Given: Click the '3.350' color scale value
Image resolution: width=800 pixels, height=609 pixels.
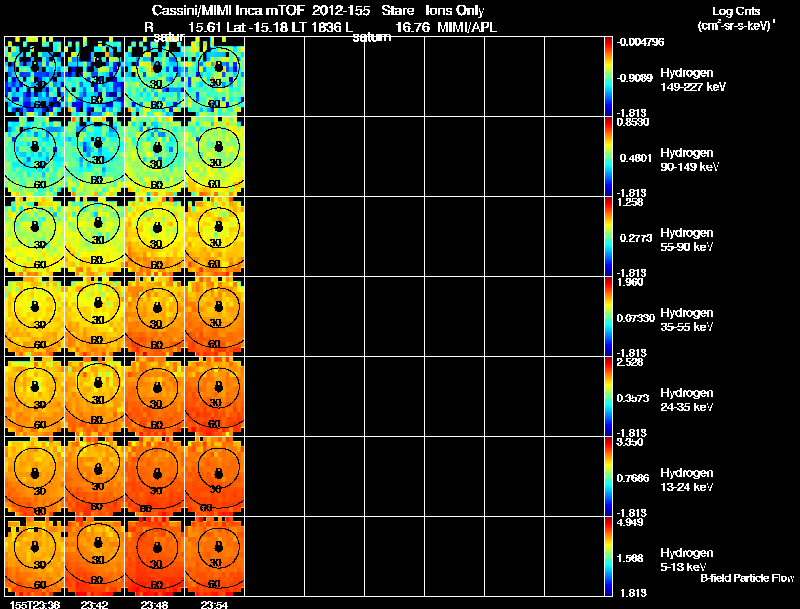Looking at the screenshot, I should 630,442.
